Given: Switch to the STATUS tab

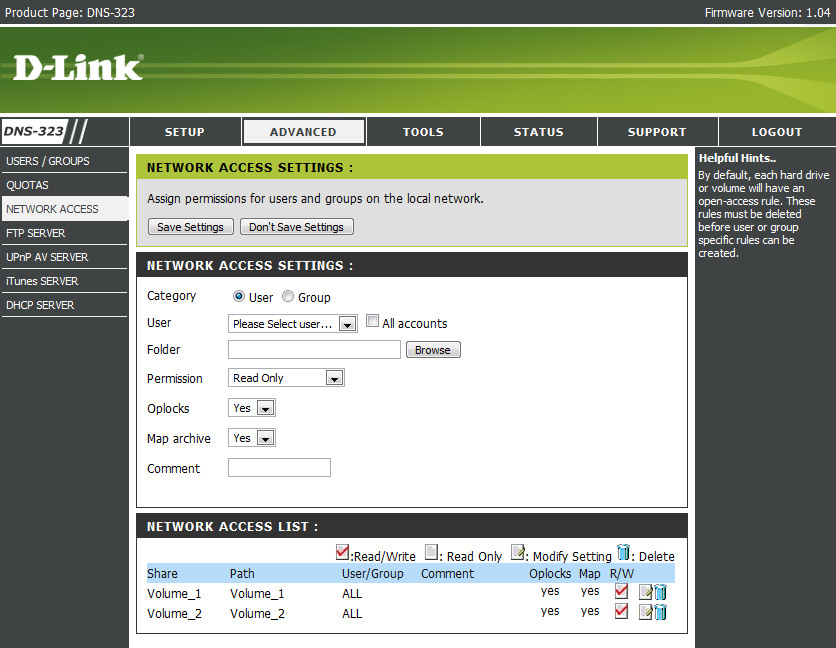Looking at the screenshot, I should tap(538, 132).
